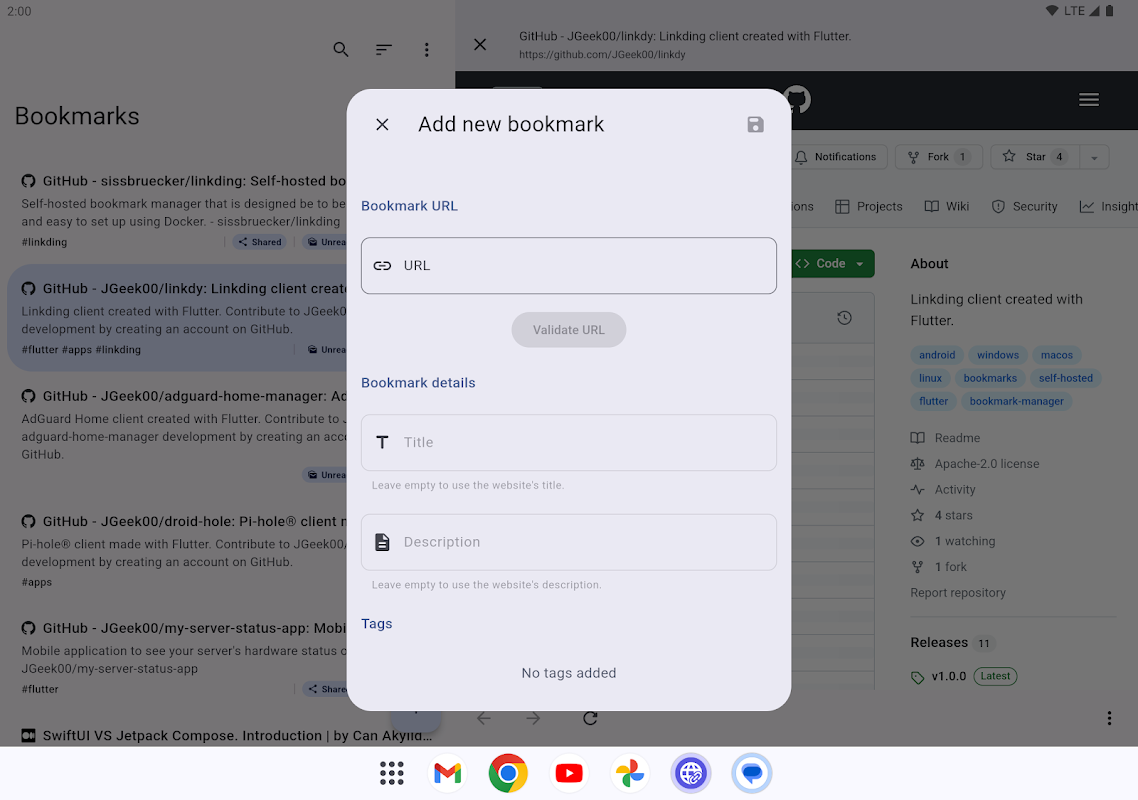Focus the Bookmark URL input field
1138x800 pixels.
click(568, 266)
